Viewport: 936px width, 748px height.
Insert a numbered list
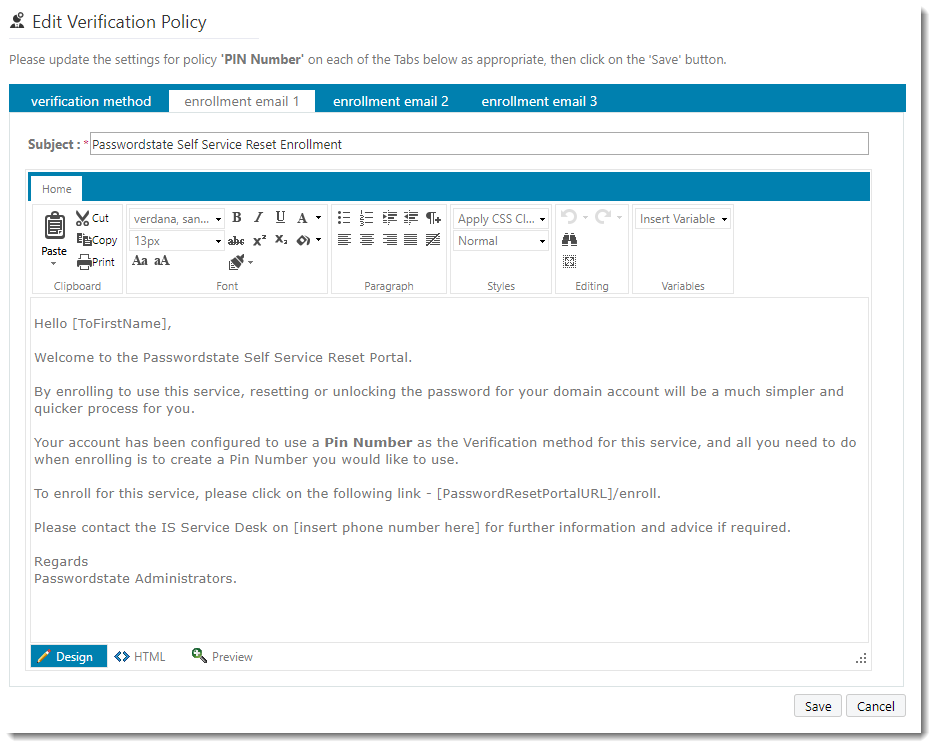366,218
